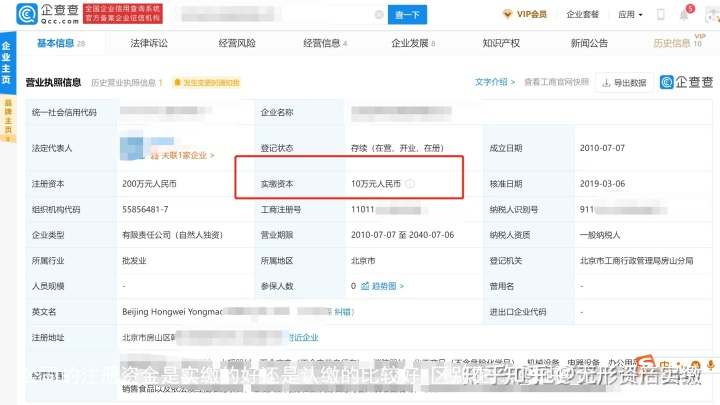The height and width of the screenshot is (405, 720).
Task: Switch to 历史信息 tab
Action: [x=678, y=43]
